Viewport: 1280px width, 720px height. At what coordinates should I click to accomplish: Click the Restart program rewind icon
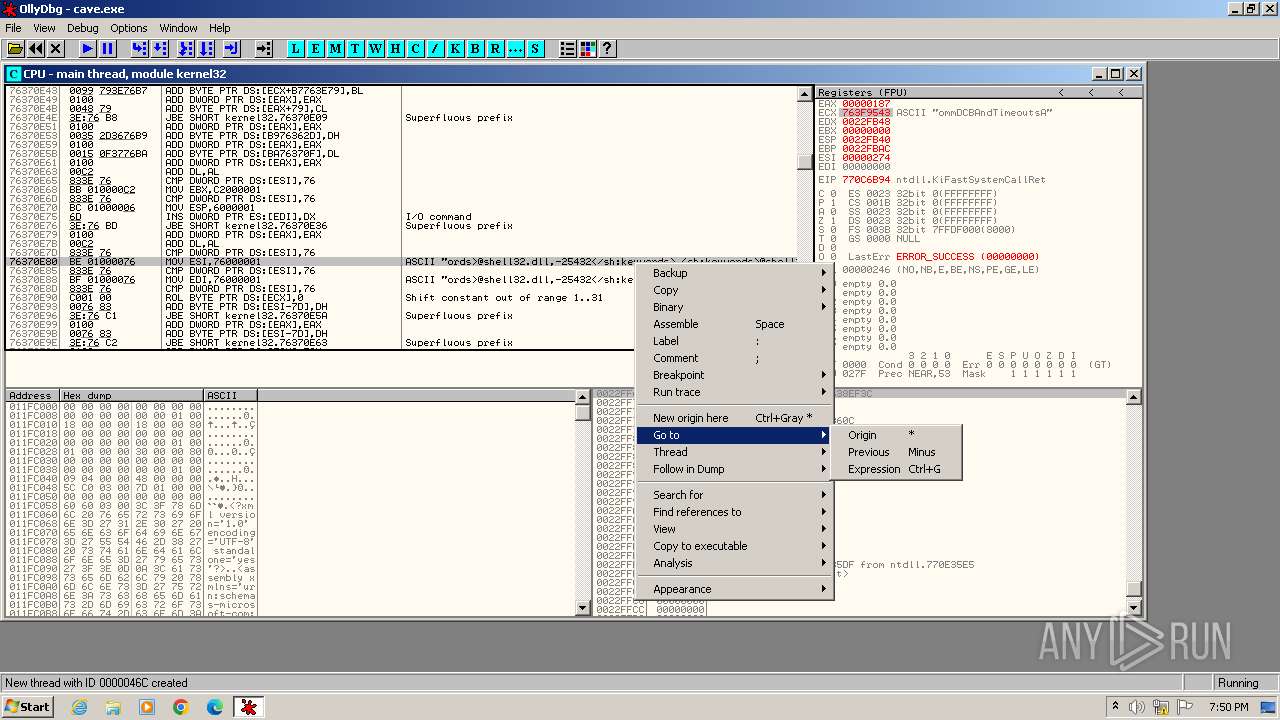[36, 48]
